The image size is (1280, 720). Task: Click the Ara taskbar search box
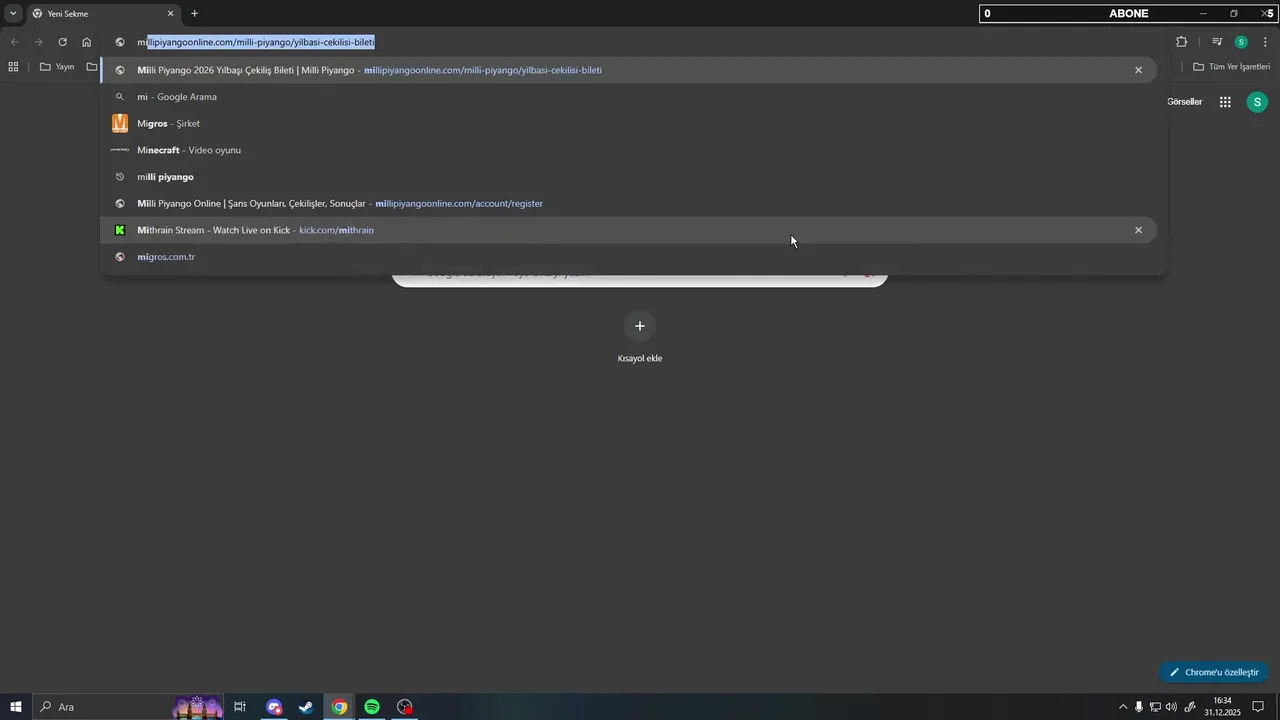click(130, 707)
